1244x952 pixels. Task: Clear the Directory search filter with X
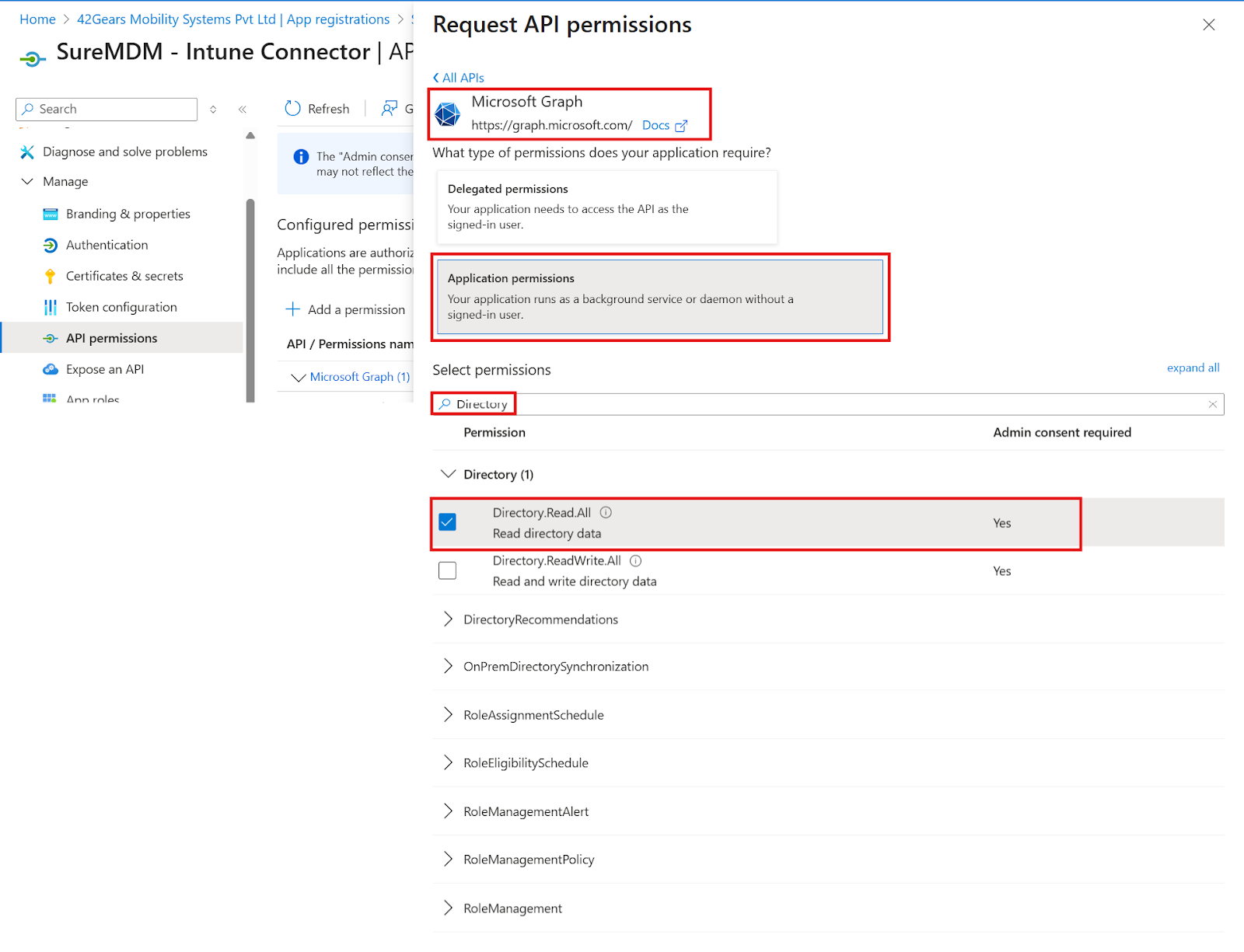point(1212,404)
